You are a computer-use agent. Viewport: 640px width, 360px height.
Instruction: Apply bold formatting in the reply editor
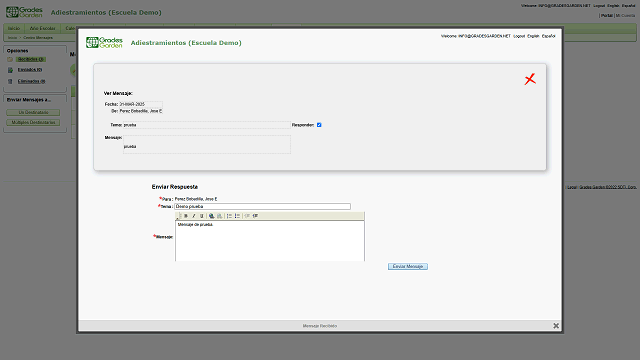(186, 216)
